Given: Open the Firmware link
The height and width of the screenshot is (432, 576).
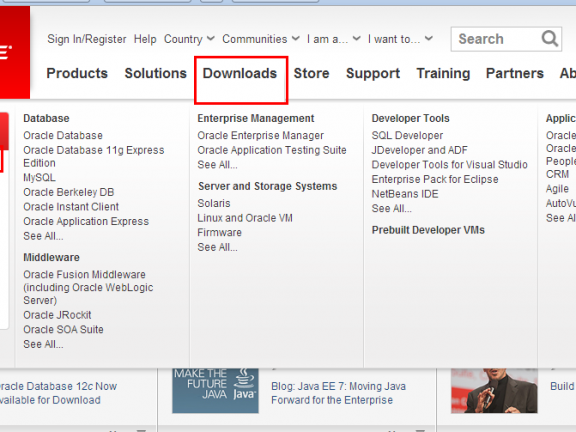Looking at the screenshot, I should pyautogui.click(x=219, y=233).
